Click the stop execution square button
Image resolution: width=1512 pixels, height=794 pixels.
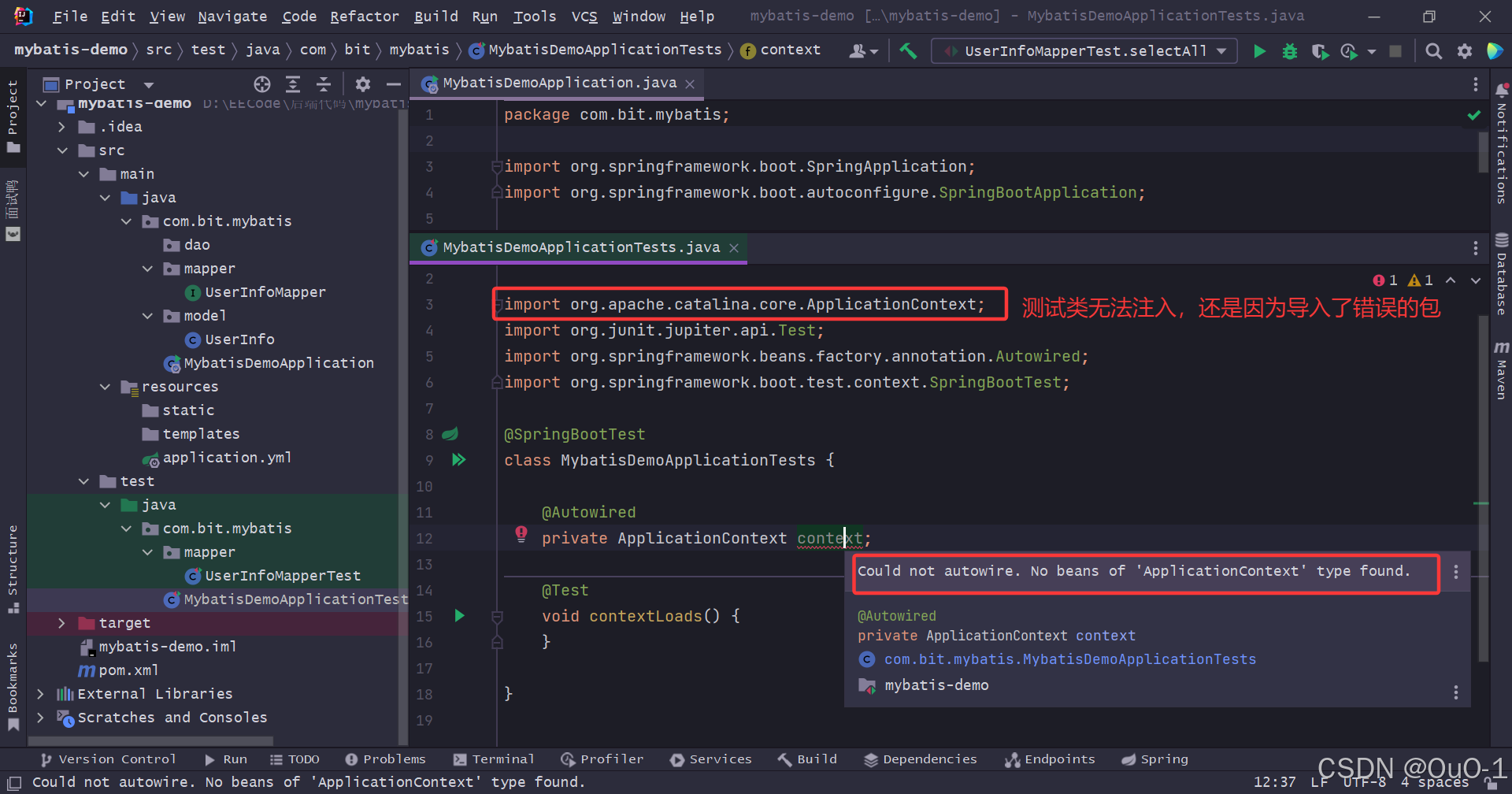click(1395, 51)
